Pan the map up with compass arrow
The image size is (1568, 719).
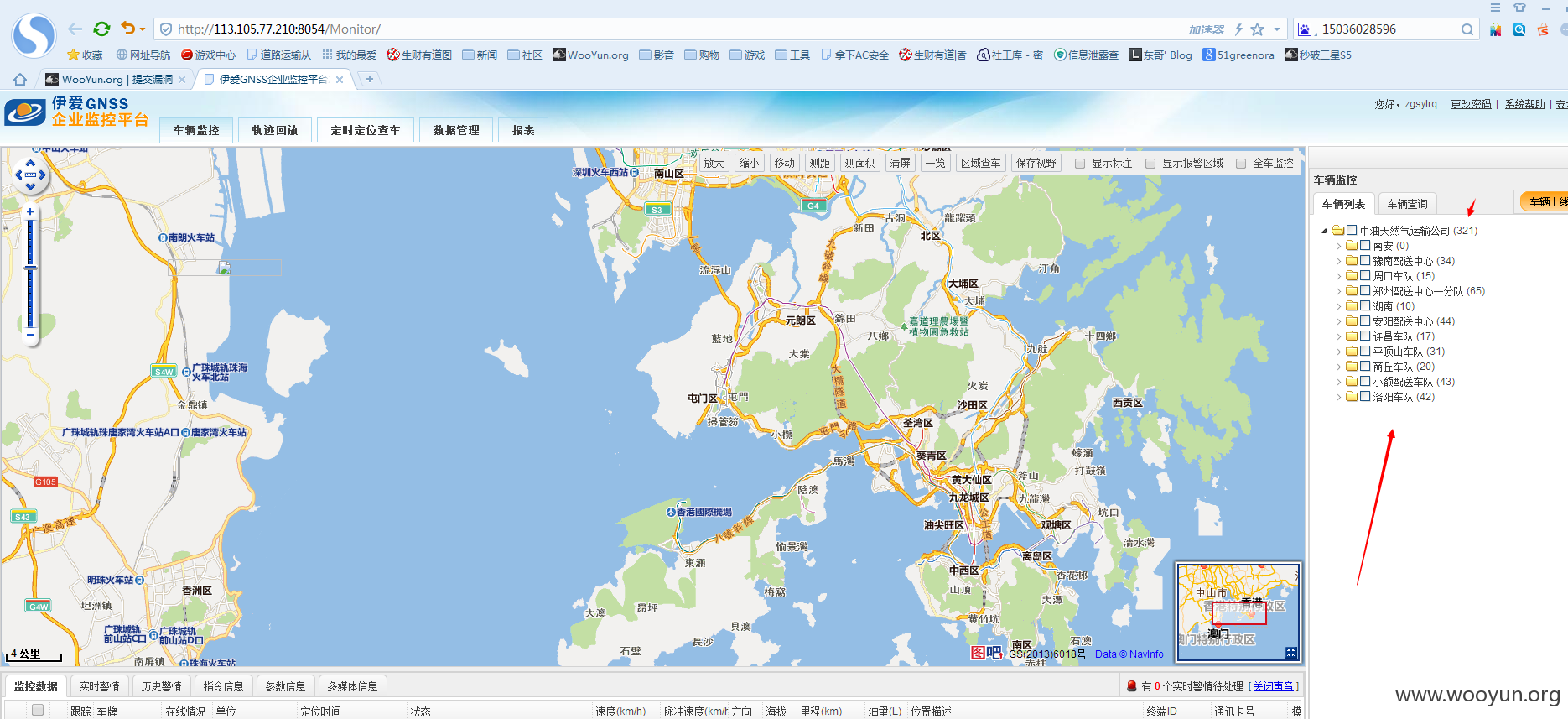[30, 163]
